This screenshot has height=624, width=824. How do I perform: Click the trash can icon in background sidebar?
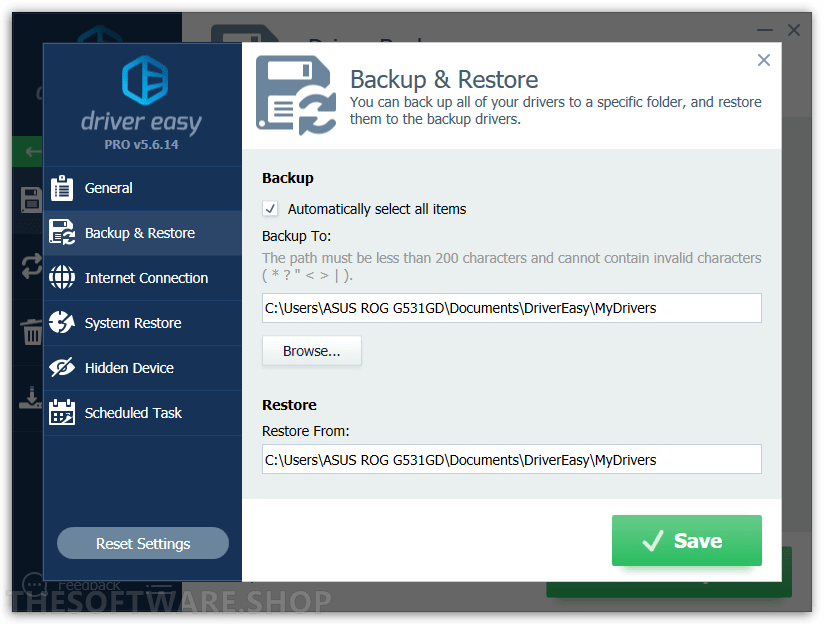click(32, 332)
